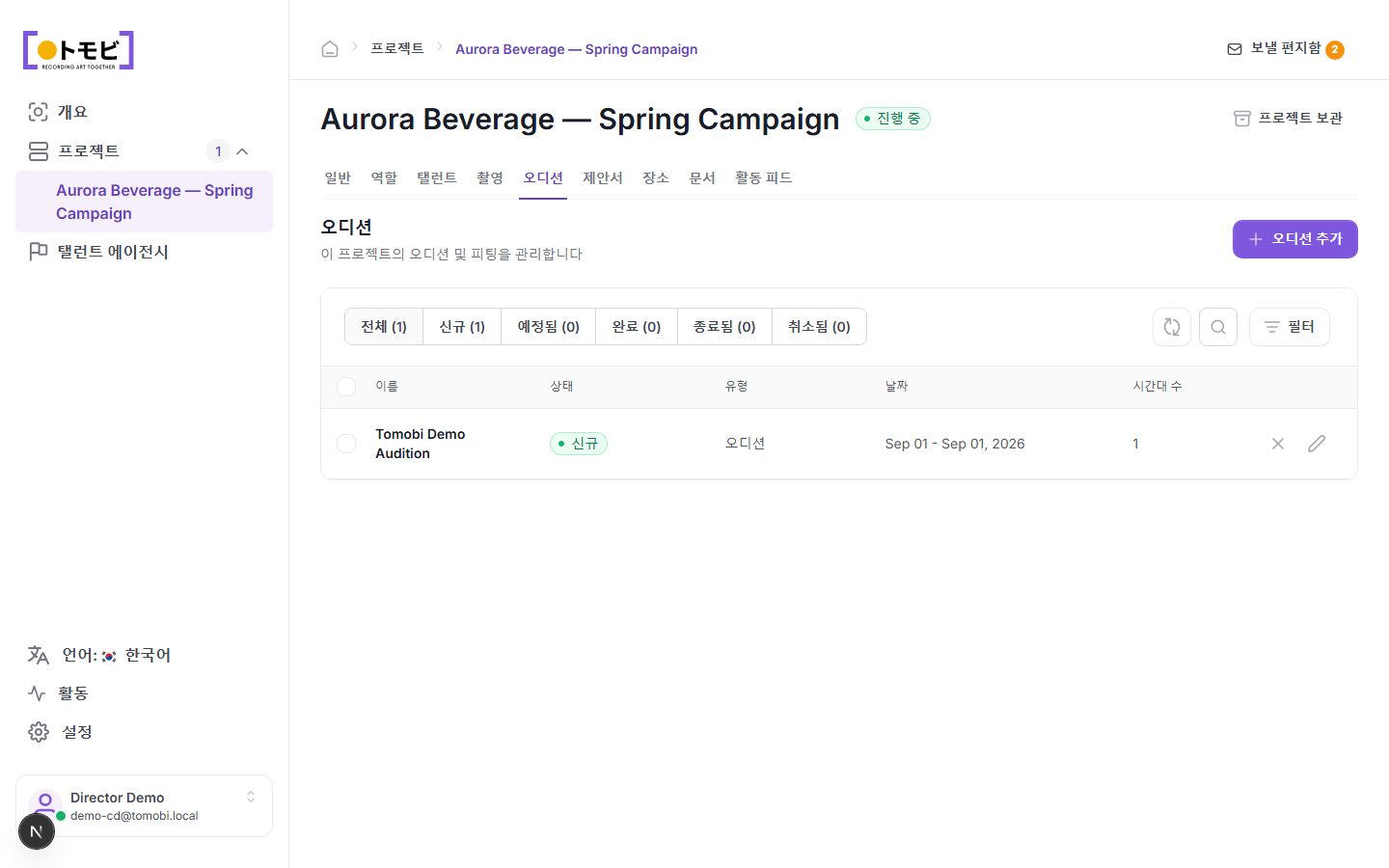Collapse the 프로젝트 sidebar chevron
The width and height of the screenshot is (1389, 868).
(x=242, y=151)
